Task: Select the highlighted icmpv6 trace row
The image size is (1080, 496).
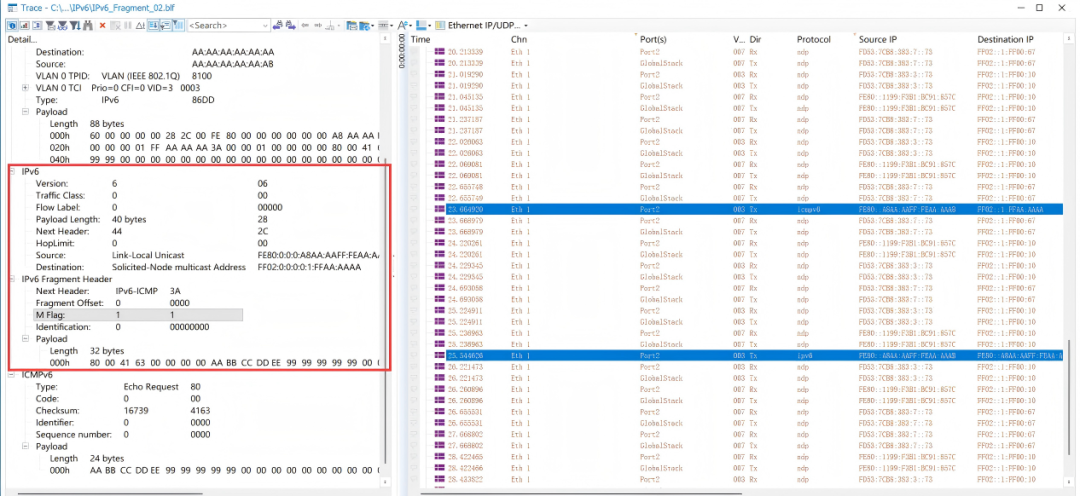Action: pos(740,209)
